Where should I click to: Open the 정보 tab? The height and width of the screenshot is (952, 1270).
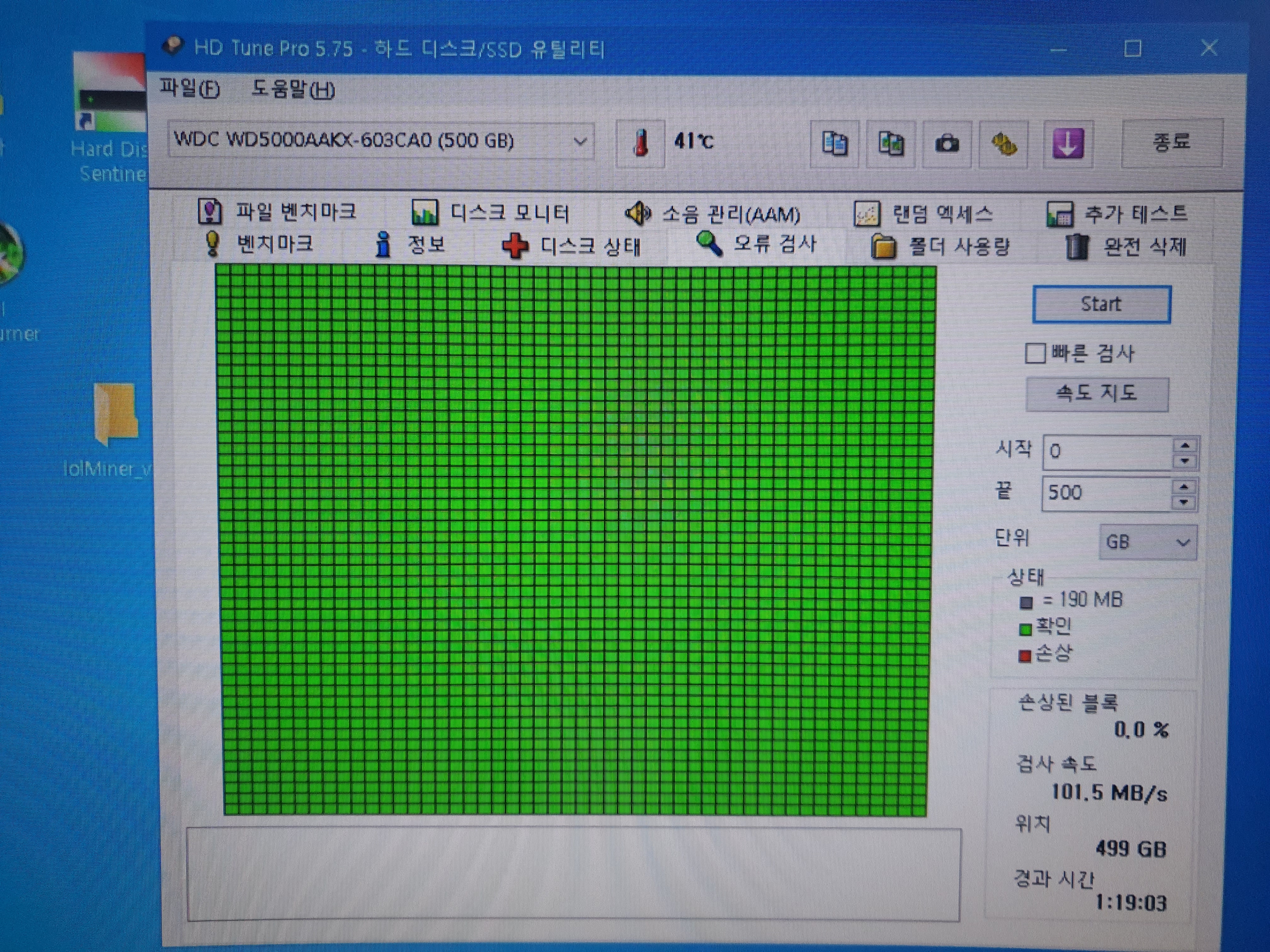(x=409, y=245)
